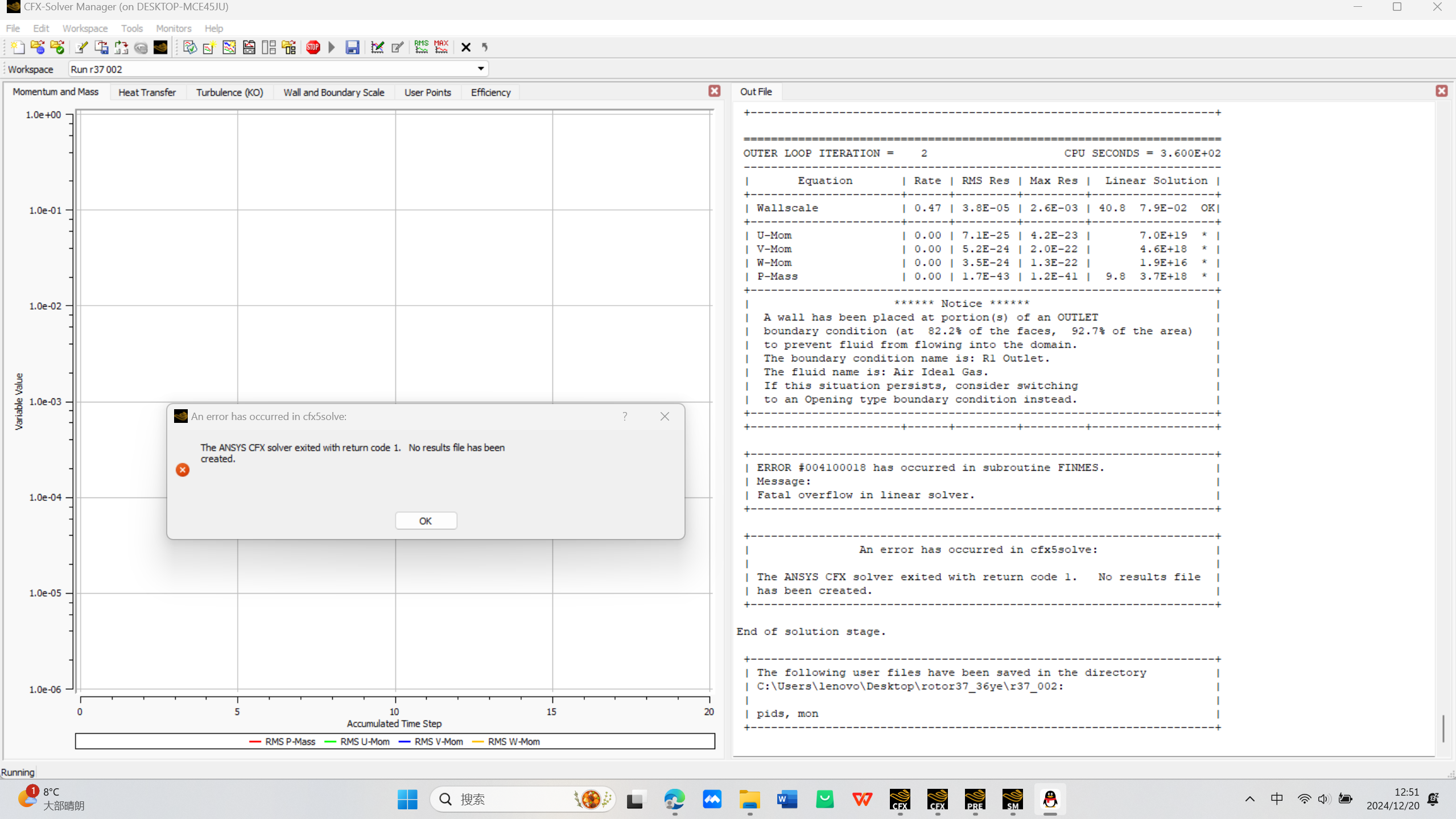Open the Help menu
This screenshot has height=819, width=1456.
tap(213, 28)
